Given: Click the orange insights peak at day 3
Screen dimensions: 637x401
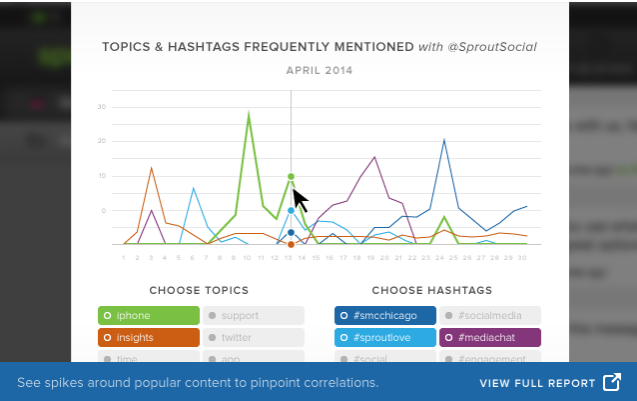Looking at the screenshot, I should 151,168.
